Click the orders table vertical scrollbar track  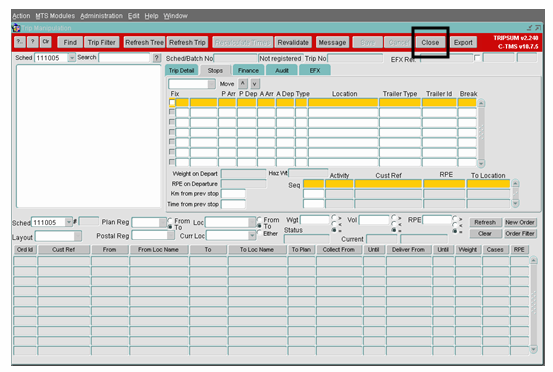pyautogui.click(x=534, y=305)
